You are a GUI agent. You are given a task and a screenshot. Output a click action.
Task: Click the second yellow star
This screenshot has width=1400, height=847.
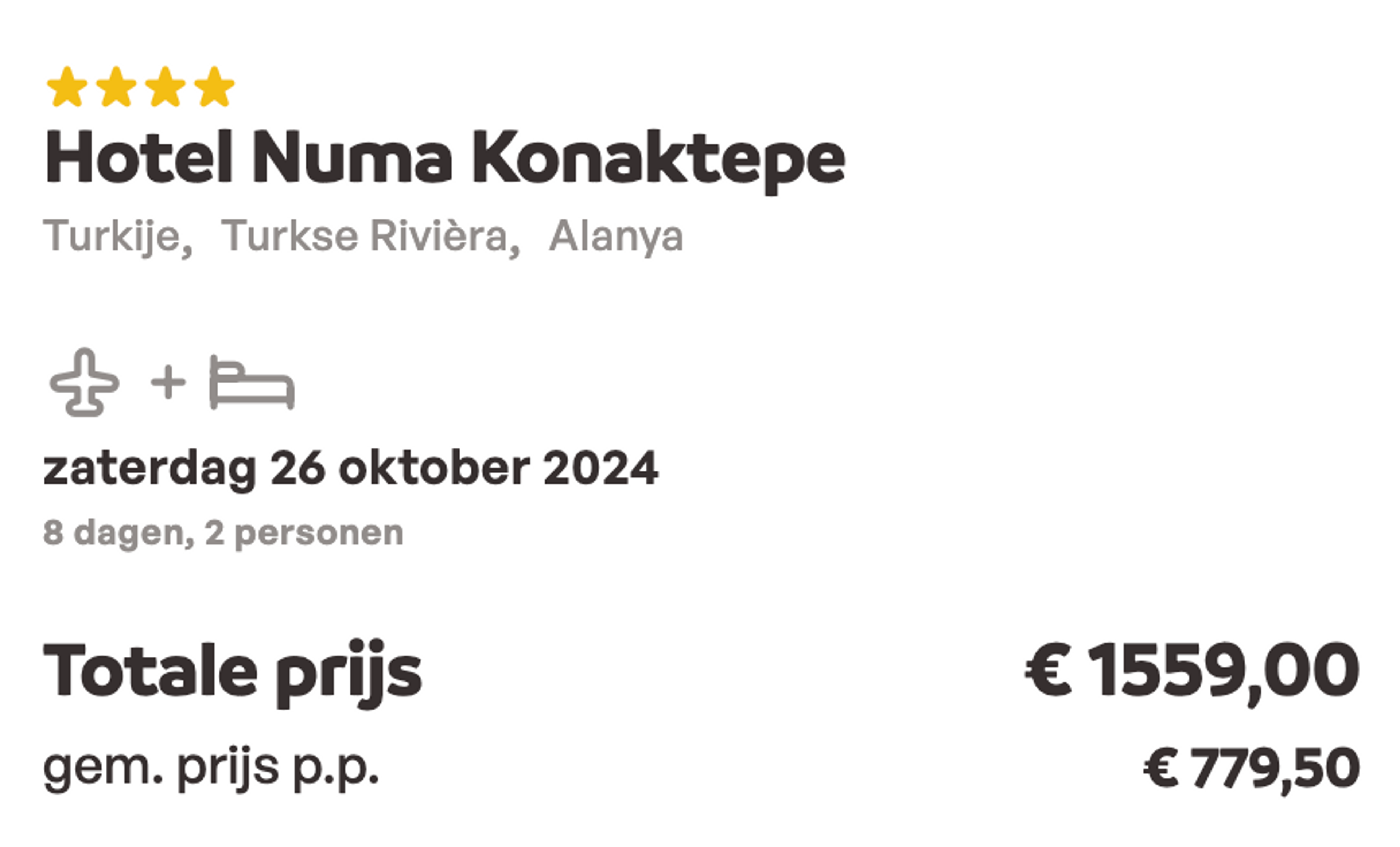click(x=116, y=86)
